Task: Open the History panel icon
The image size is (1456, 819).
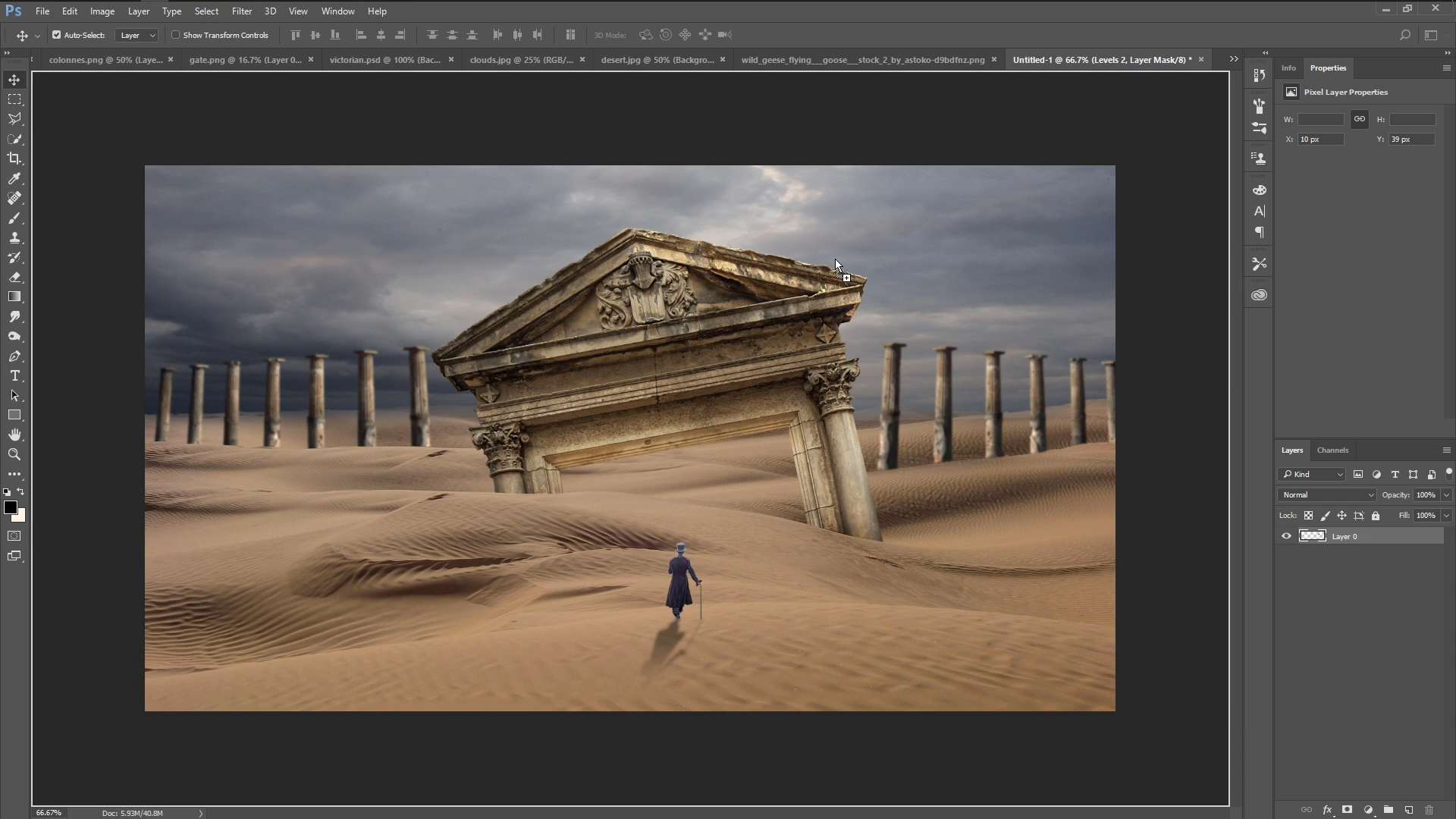Action: (1260, 75)
